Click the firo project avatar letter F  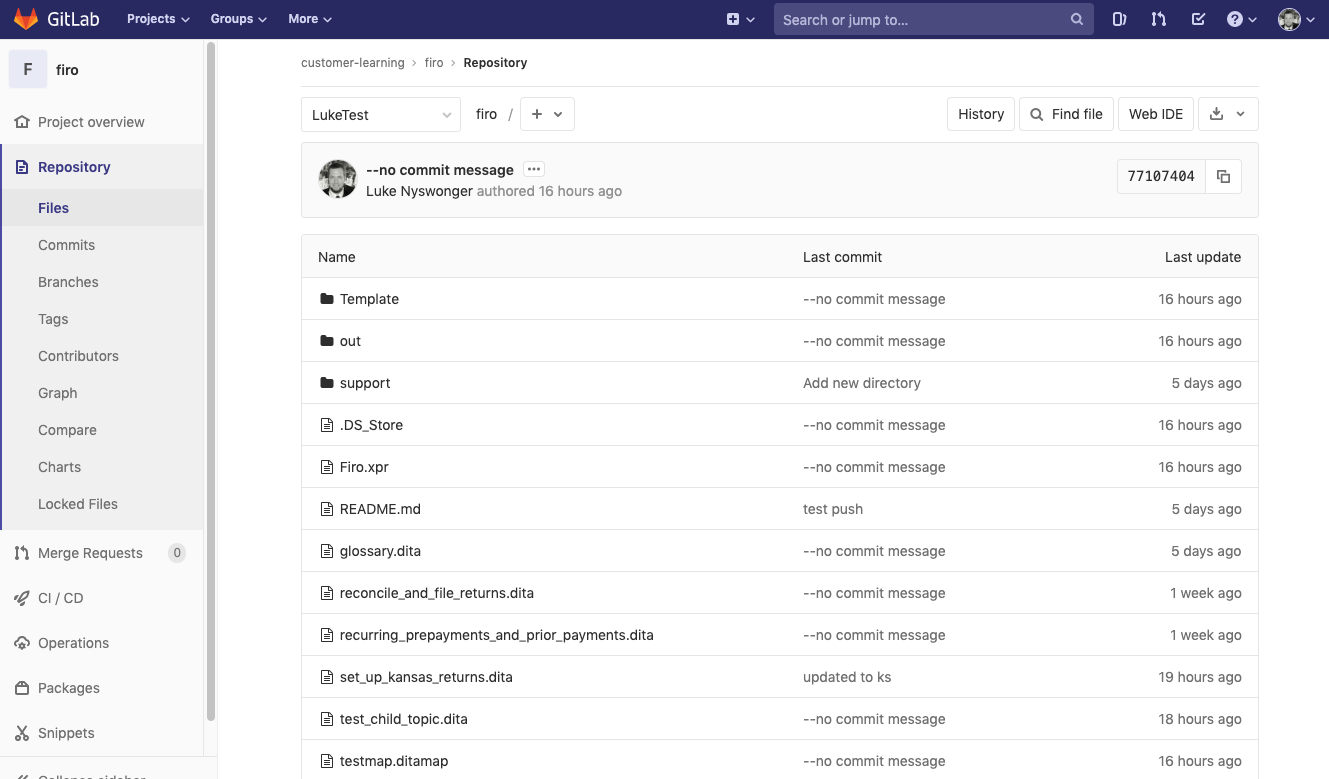28,70
